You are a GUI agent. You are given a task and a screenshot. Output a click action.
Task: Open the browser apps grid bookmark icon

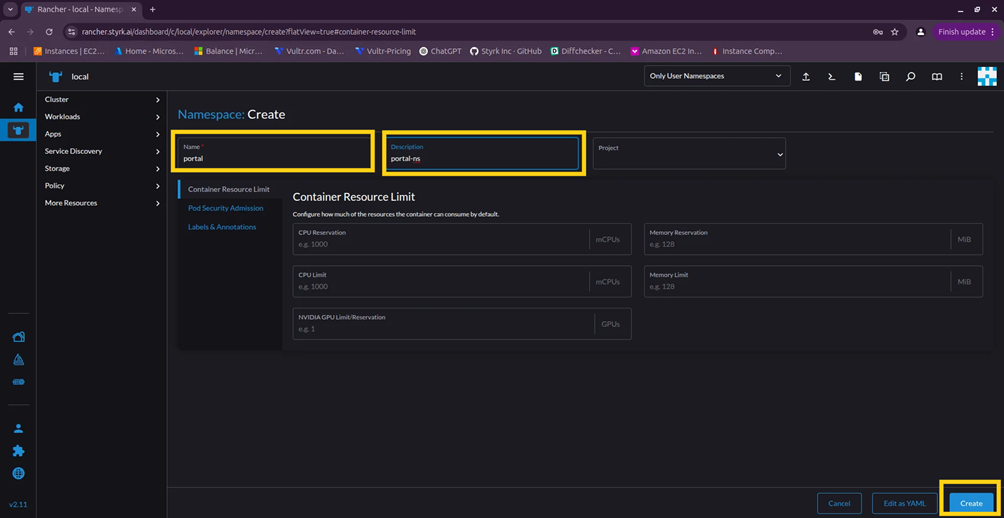[13, 51]
